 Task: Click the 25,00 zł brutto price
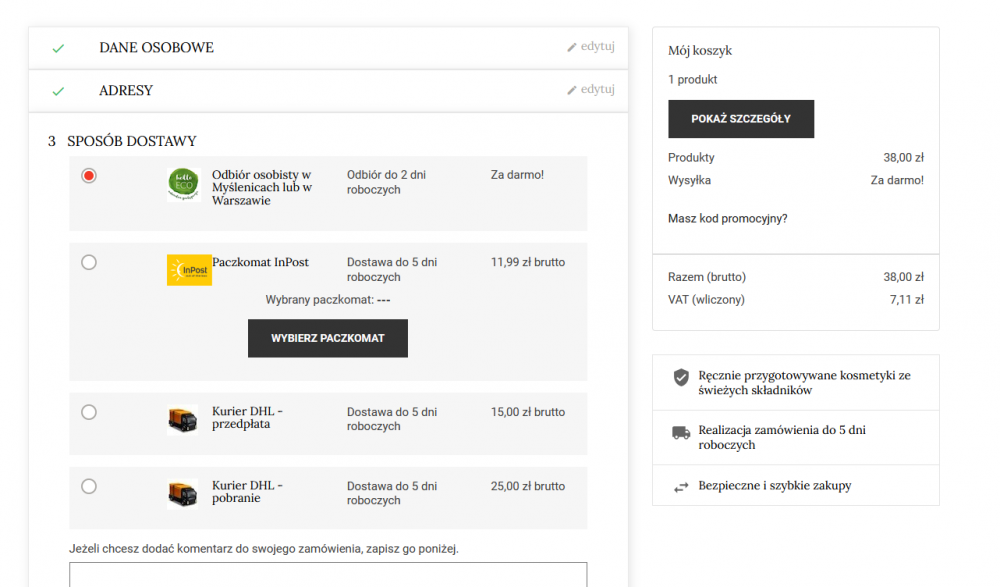tap(527, 486)
